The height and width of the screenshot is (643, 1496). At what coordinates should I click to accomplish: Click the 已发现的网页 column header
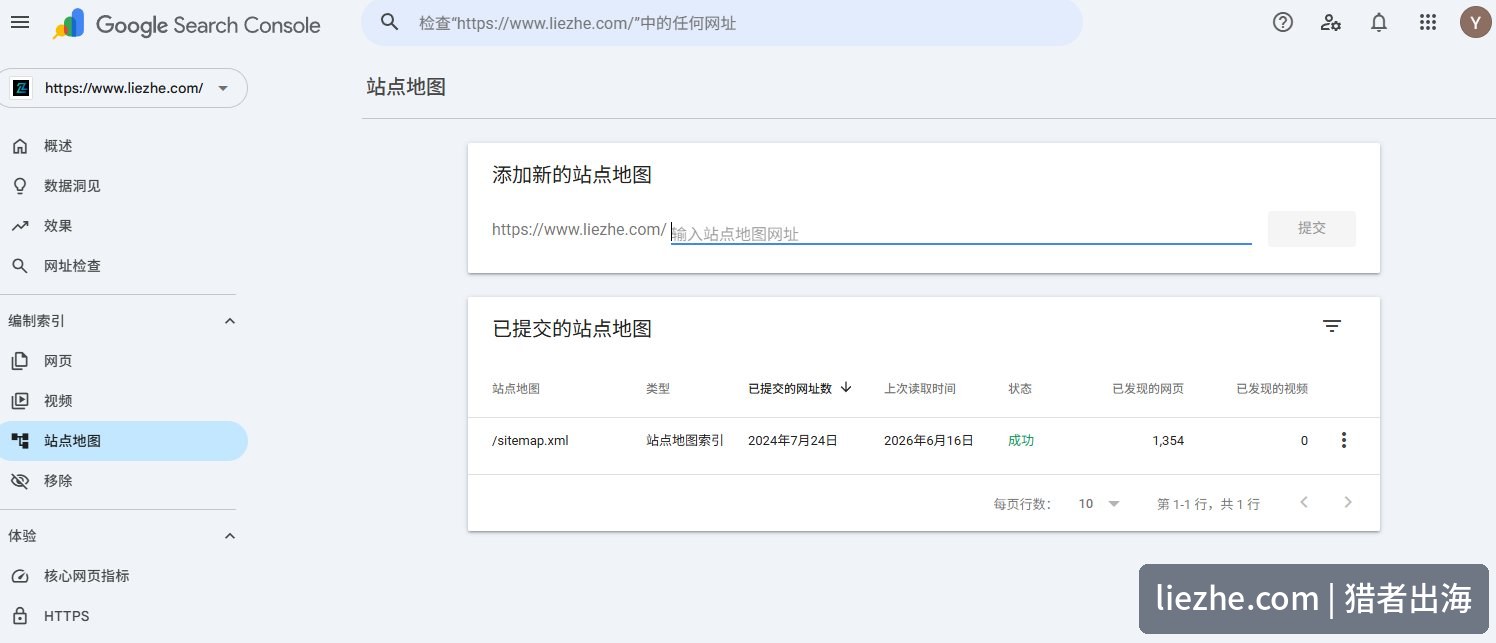coord(1148,388)
